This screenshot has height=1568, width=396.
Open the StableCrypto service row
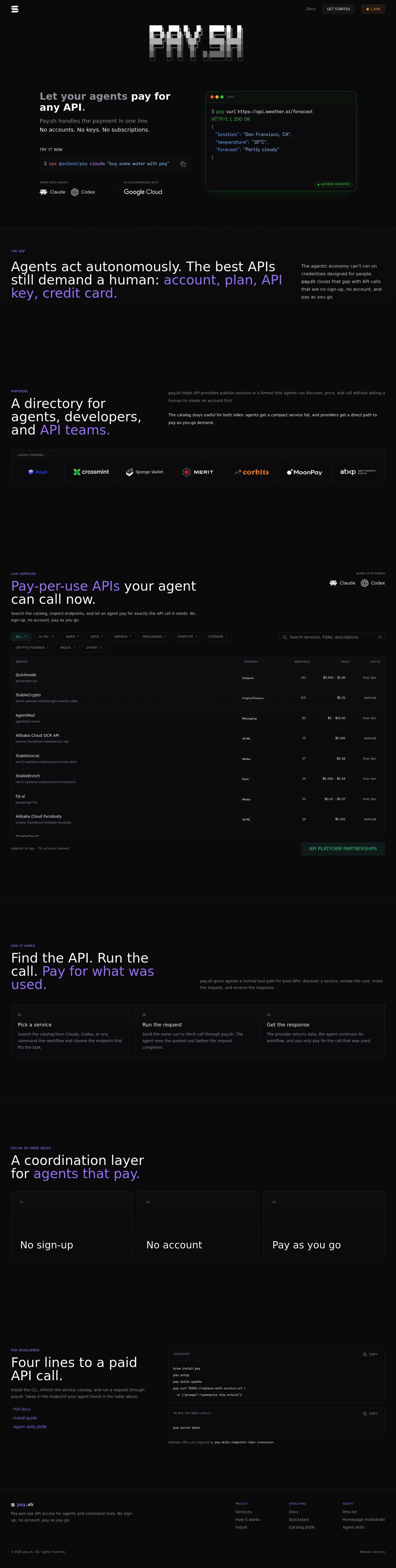point(198,698)
